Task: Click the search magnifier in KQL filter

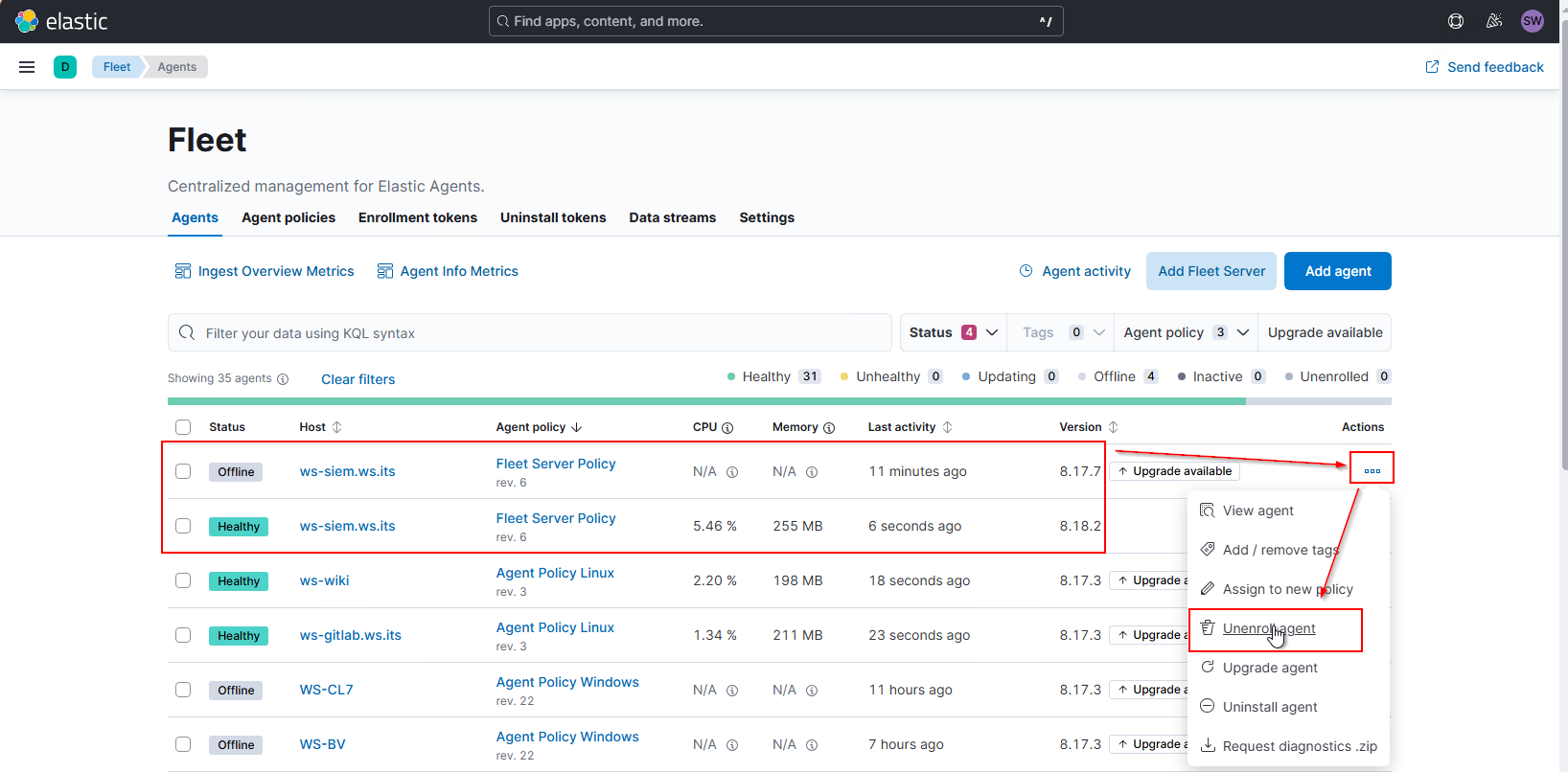Action: point(187,332)
